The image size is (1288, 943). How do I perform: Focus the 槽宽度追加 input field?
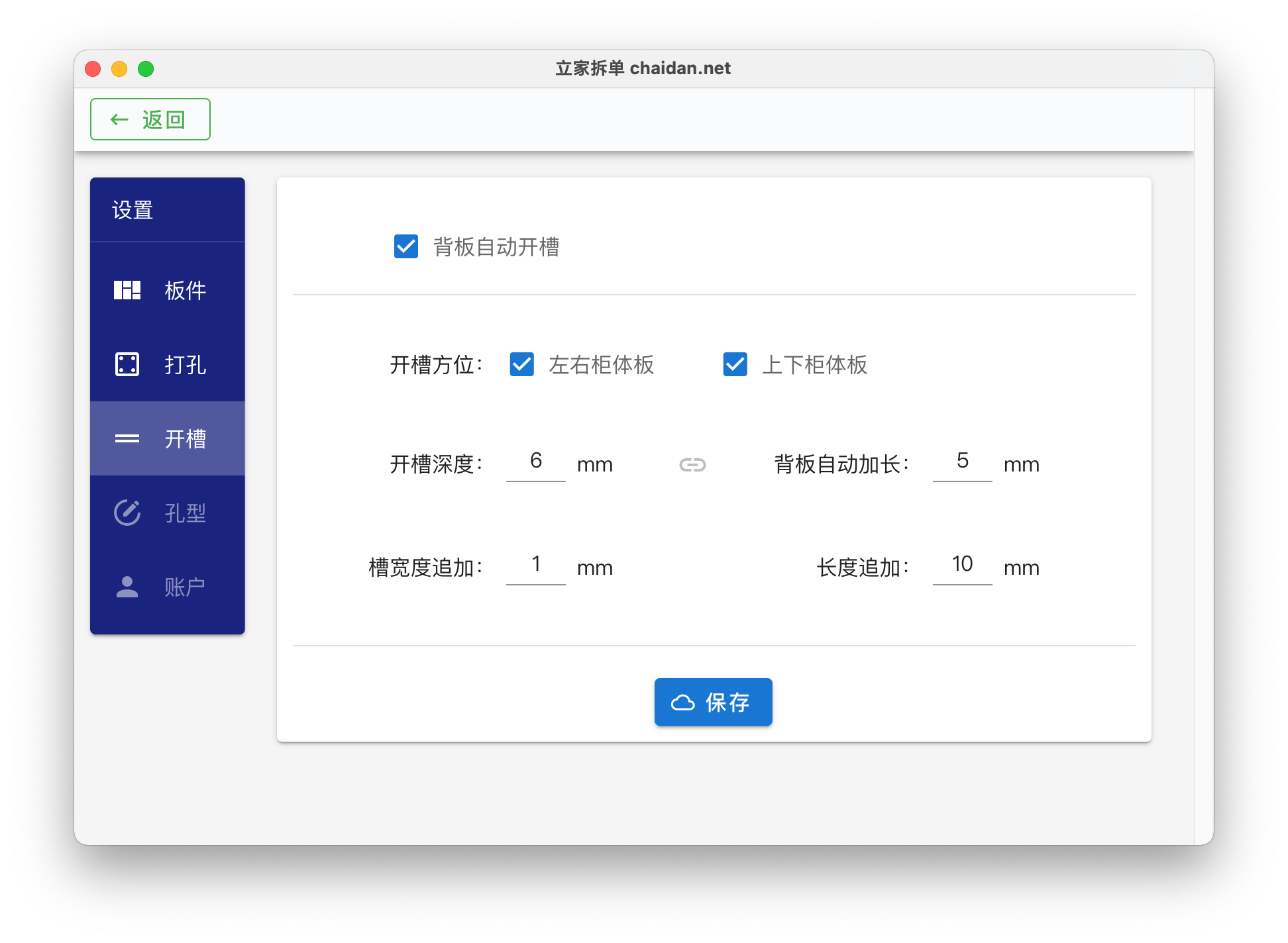536,565
